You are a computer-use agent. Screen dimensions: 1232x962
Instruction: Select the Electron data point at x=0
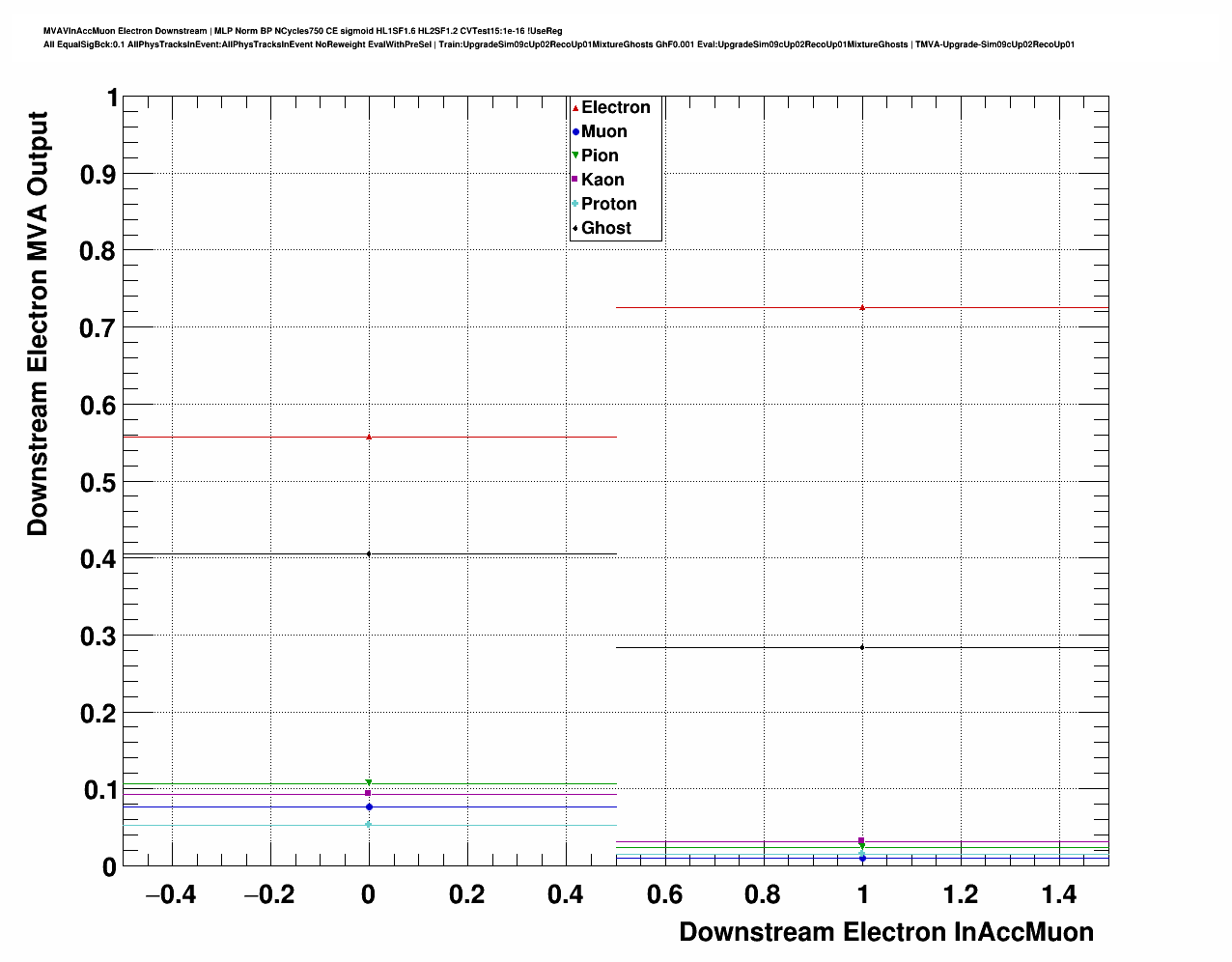click(x=369, y=437)
